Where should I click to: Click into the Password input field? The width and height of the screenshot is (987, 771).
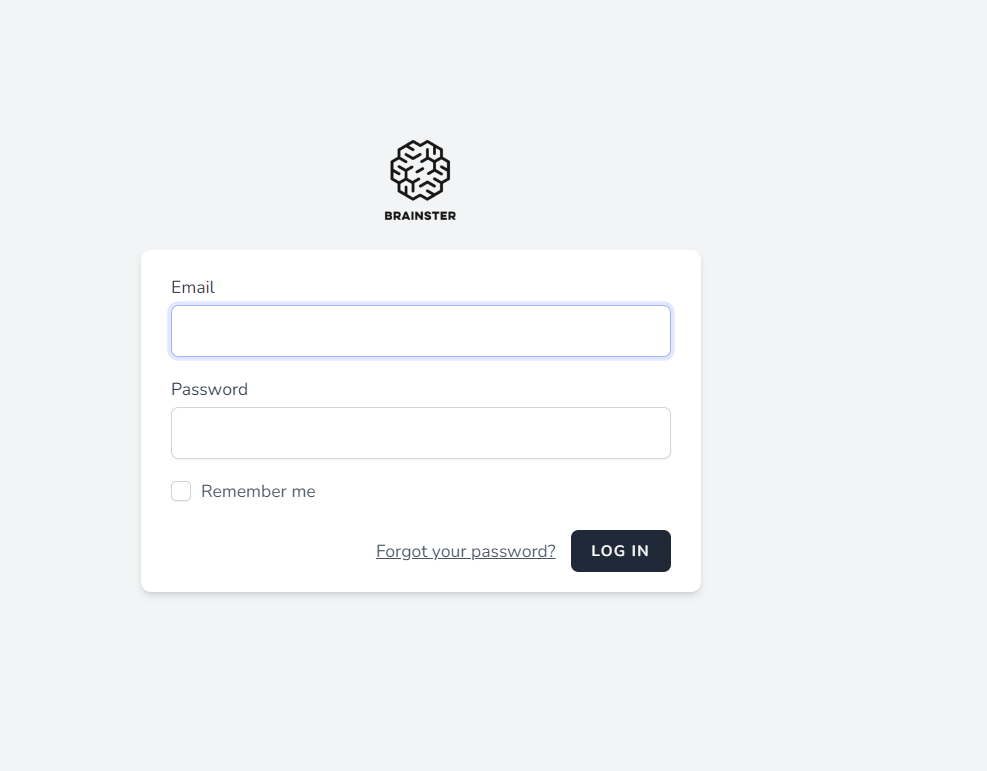coord(420,433)
